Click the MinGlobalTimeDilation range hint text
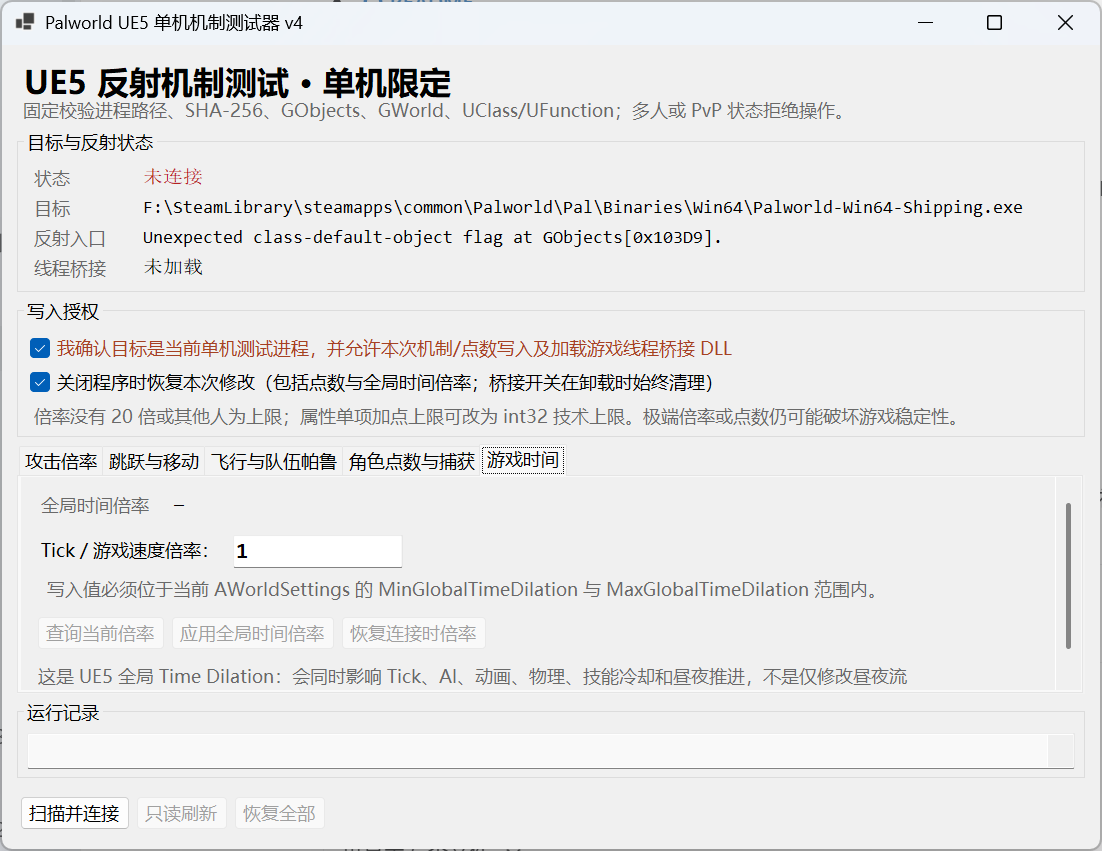The width and height of the screenshot is (1102, 851). (463, 589)
